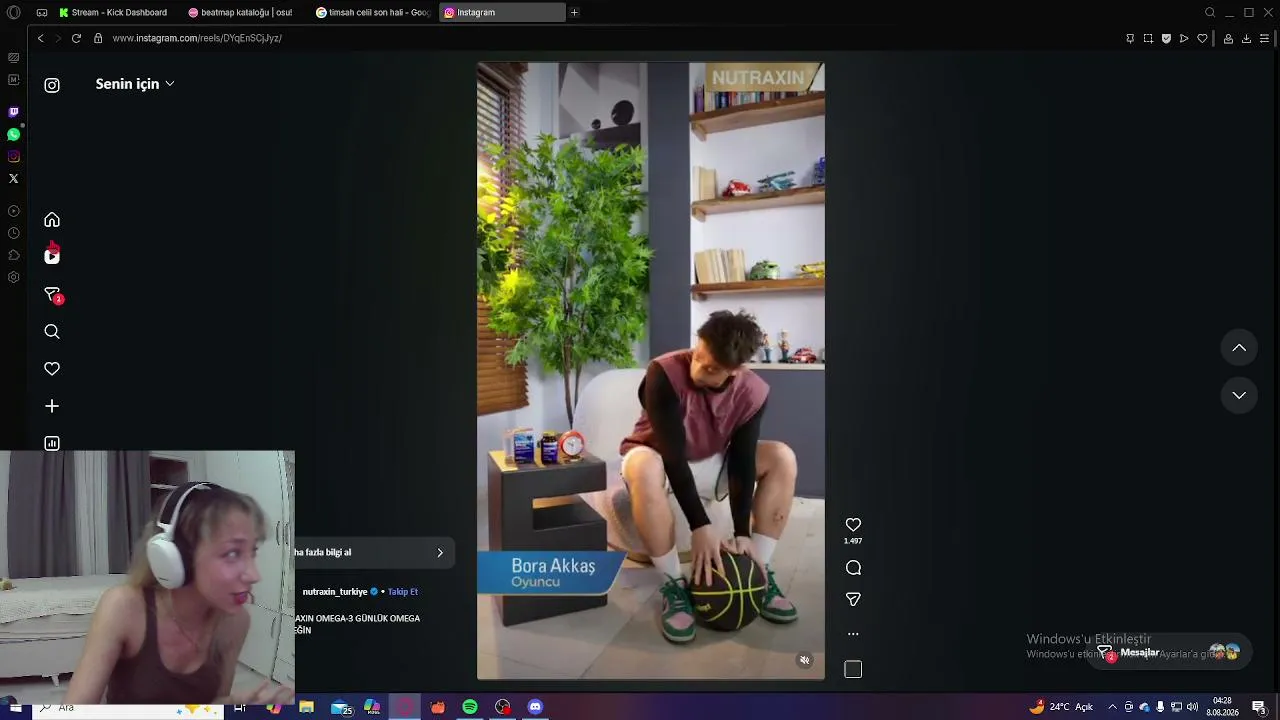Open Instagram notifications heart in sidebar
Viewport: 1280px width, 720px height.
(x=52, y=369)
